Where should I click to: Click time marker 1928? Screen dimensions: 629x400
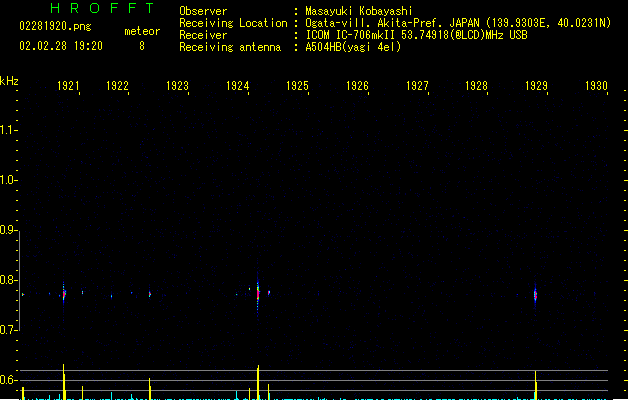click(476, 85)
